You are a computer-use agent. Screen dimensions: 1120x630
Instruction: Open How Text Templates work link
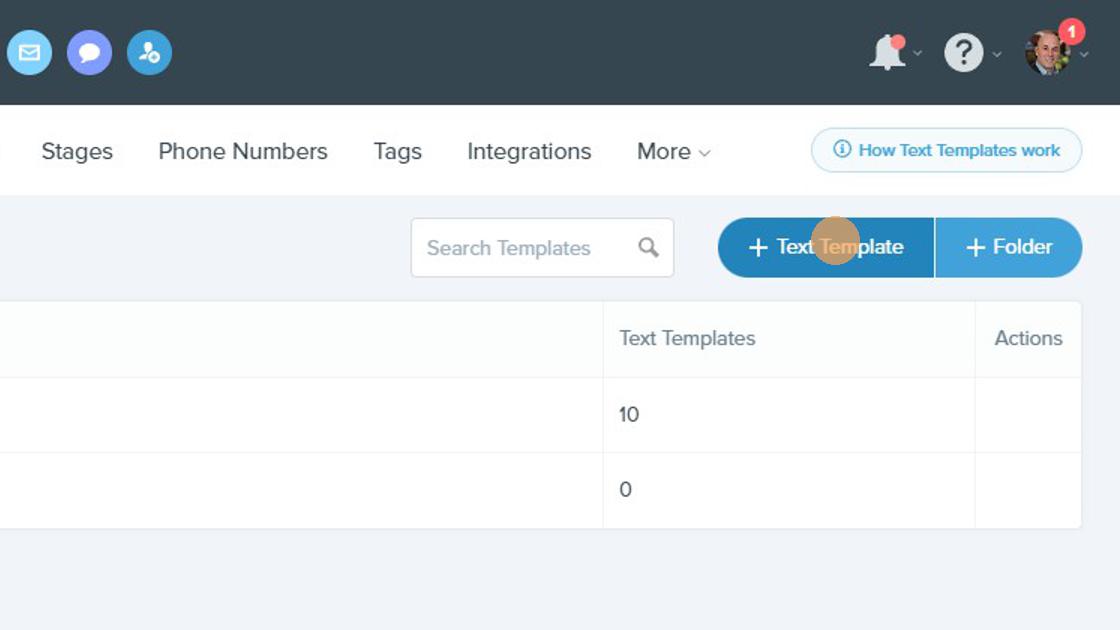click(946, 150)
